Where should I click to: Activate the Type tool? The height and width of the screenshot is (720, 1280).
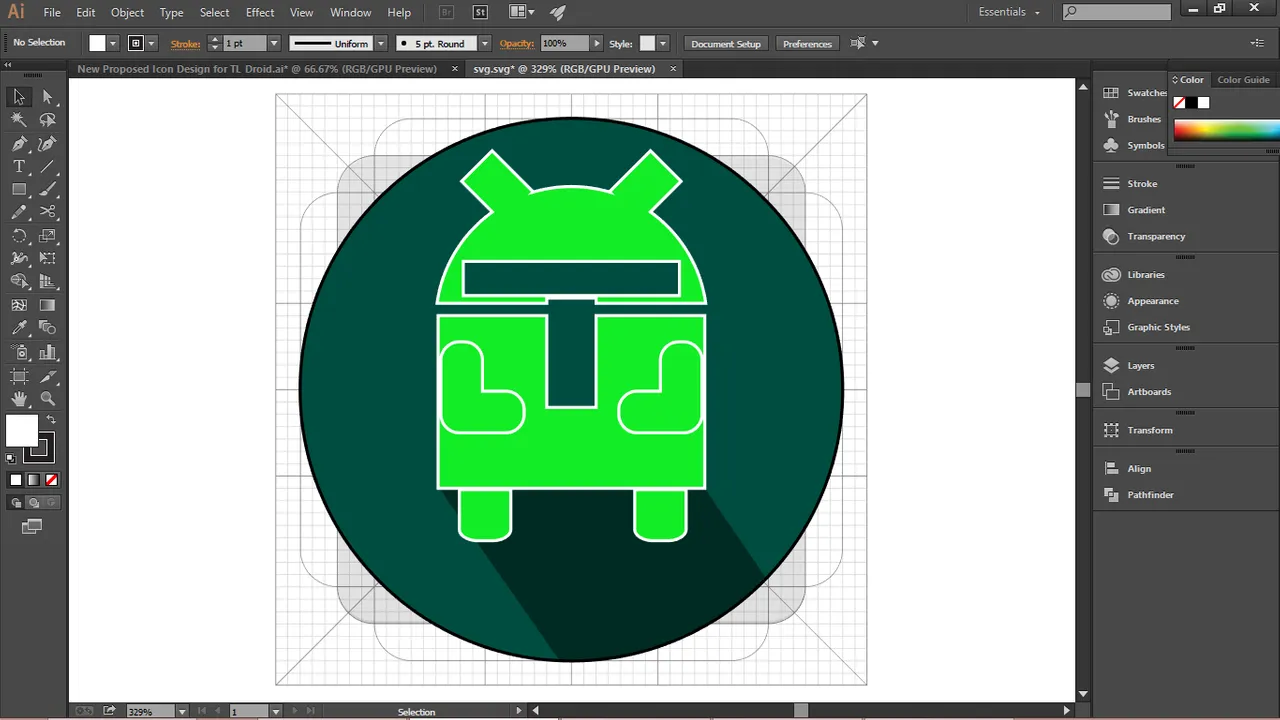[x=19, y=166]
